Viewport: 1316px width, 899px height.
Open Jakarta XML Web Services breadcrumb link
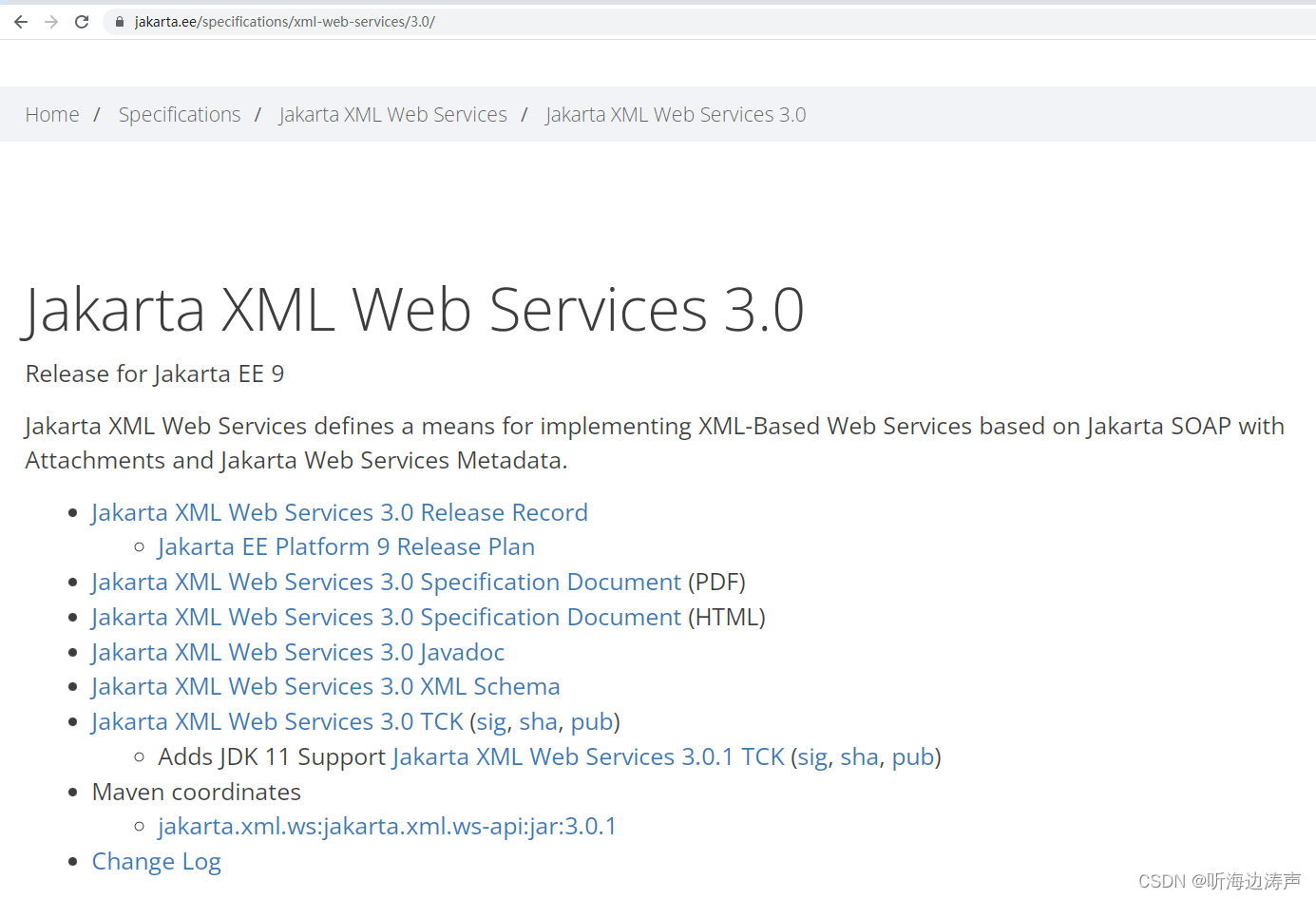(393, 115)
